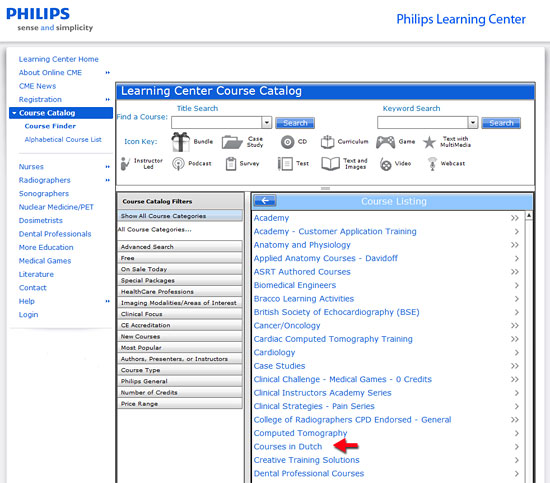The height and width of the screenshot is (483, 550).
Task: Expand the Nurses submenu arrow
Action: click(108, 167)
